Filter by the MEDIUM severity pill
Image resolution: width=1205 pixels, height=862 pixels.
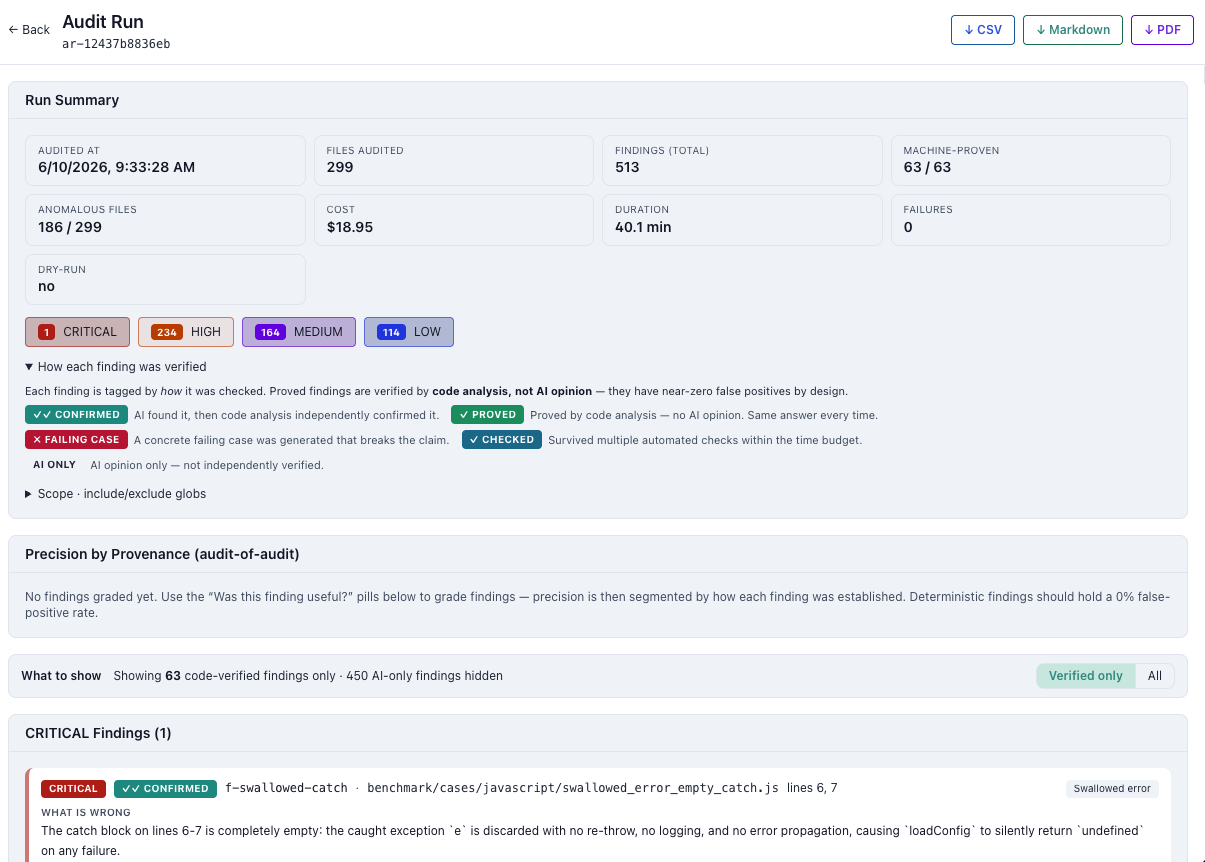299,332
